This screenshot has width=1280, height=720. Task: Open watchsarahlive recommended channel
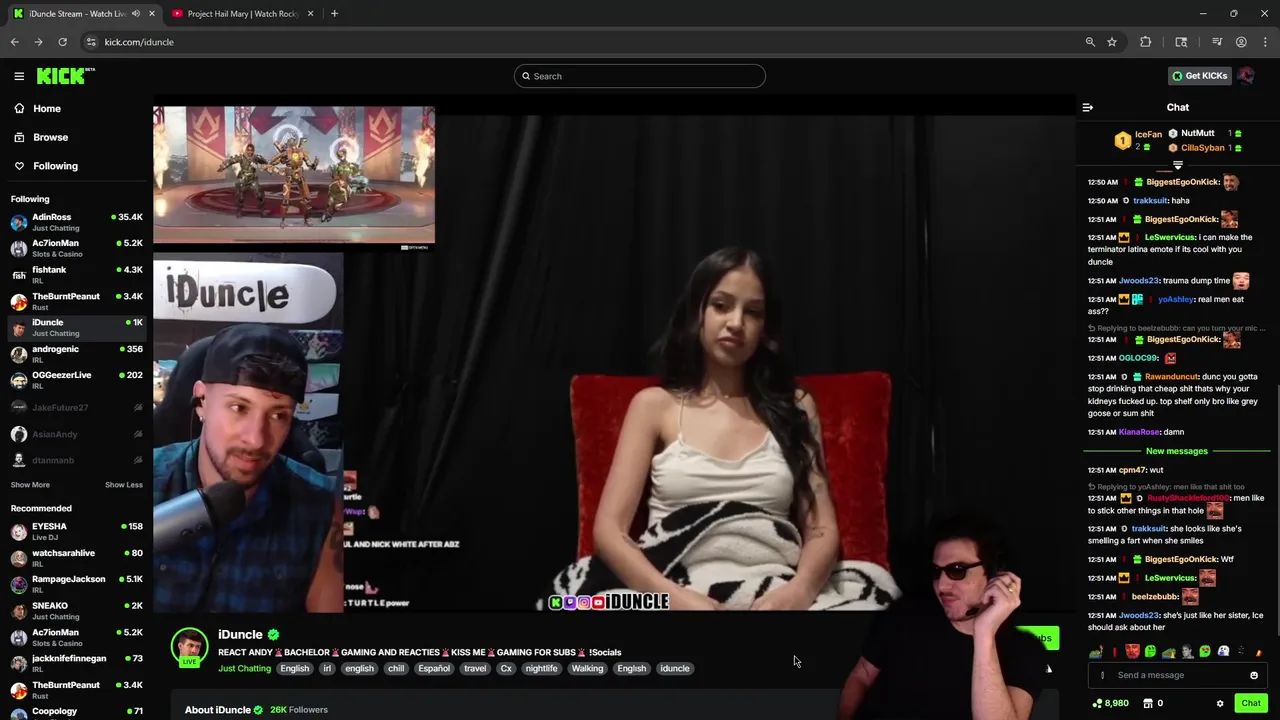[76, 558]
